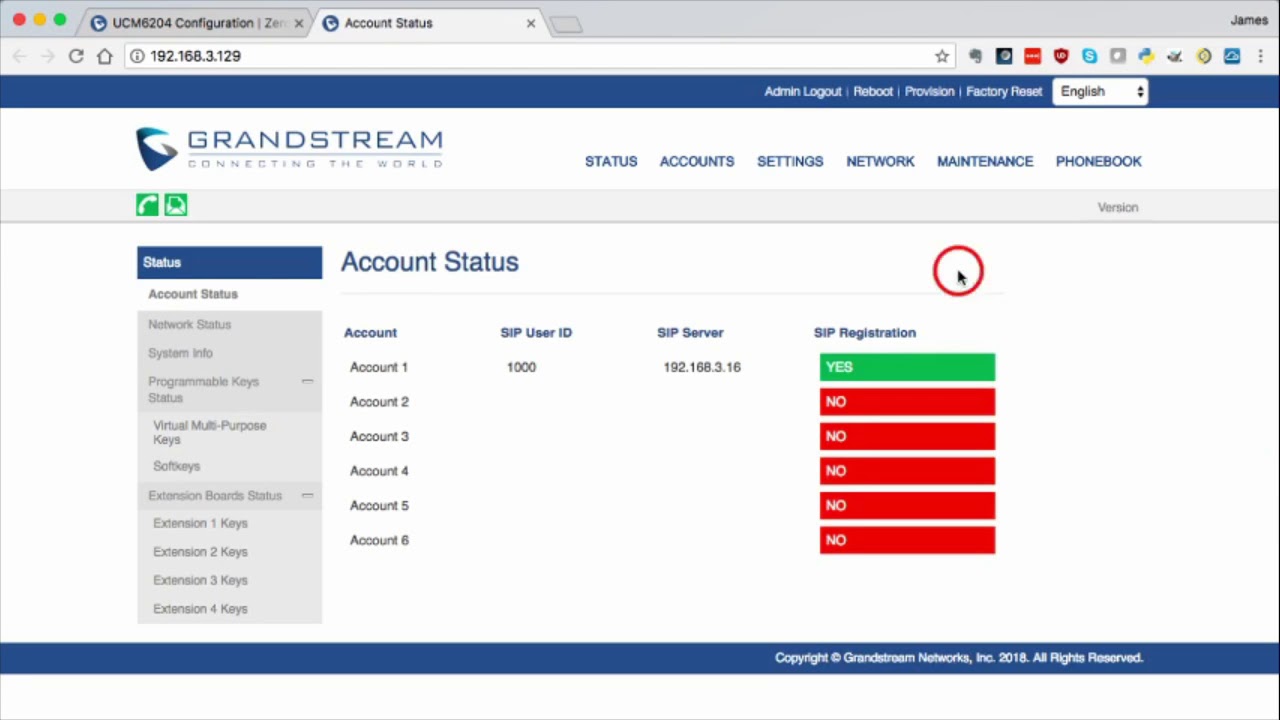View site info icon in address bar
Viewport: 1280px width, 720px height.
pyautogui.click(x=137, y=56)
